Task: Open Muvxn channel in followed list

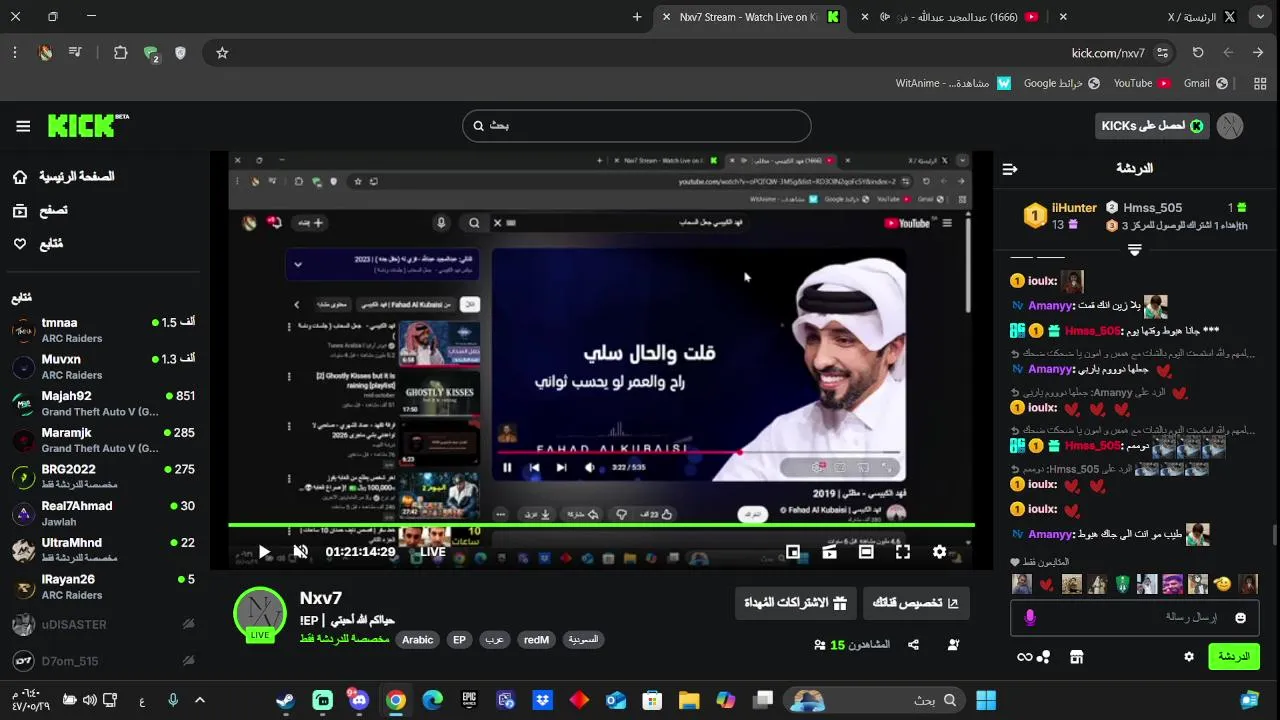Action: coord(103,367)
